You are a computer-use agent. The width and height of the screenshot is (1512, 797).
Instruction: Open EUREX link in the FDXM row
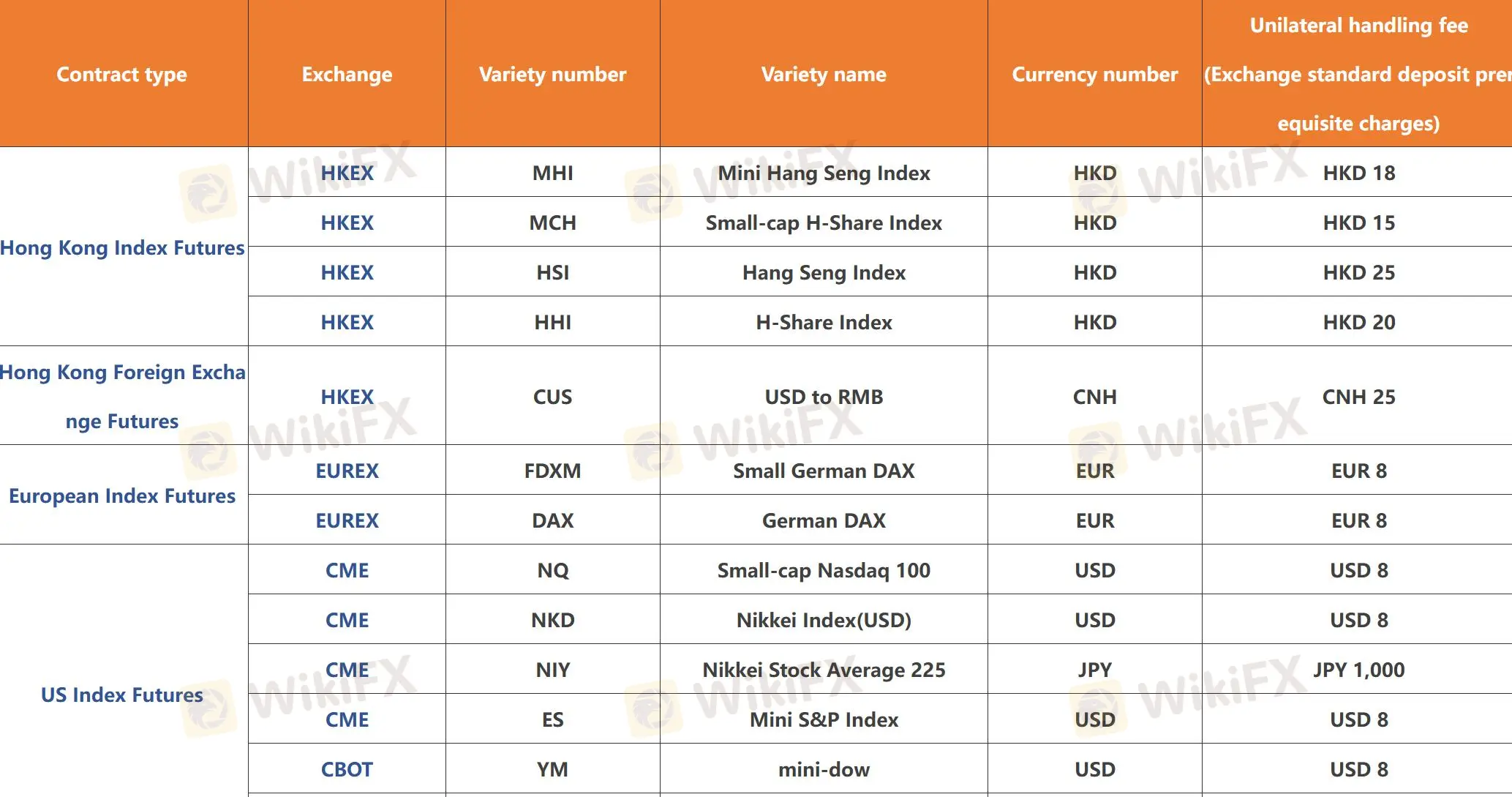pyautogui.click(x=347, y=471)
